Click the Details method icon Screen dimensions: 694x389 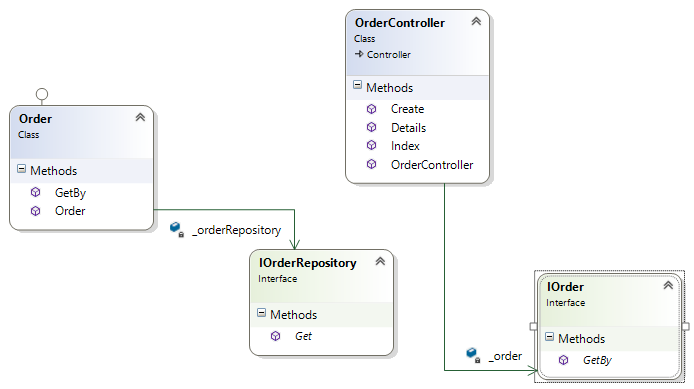pyautogui.click(x=372, y=127)
